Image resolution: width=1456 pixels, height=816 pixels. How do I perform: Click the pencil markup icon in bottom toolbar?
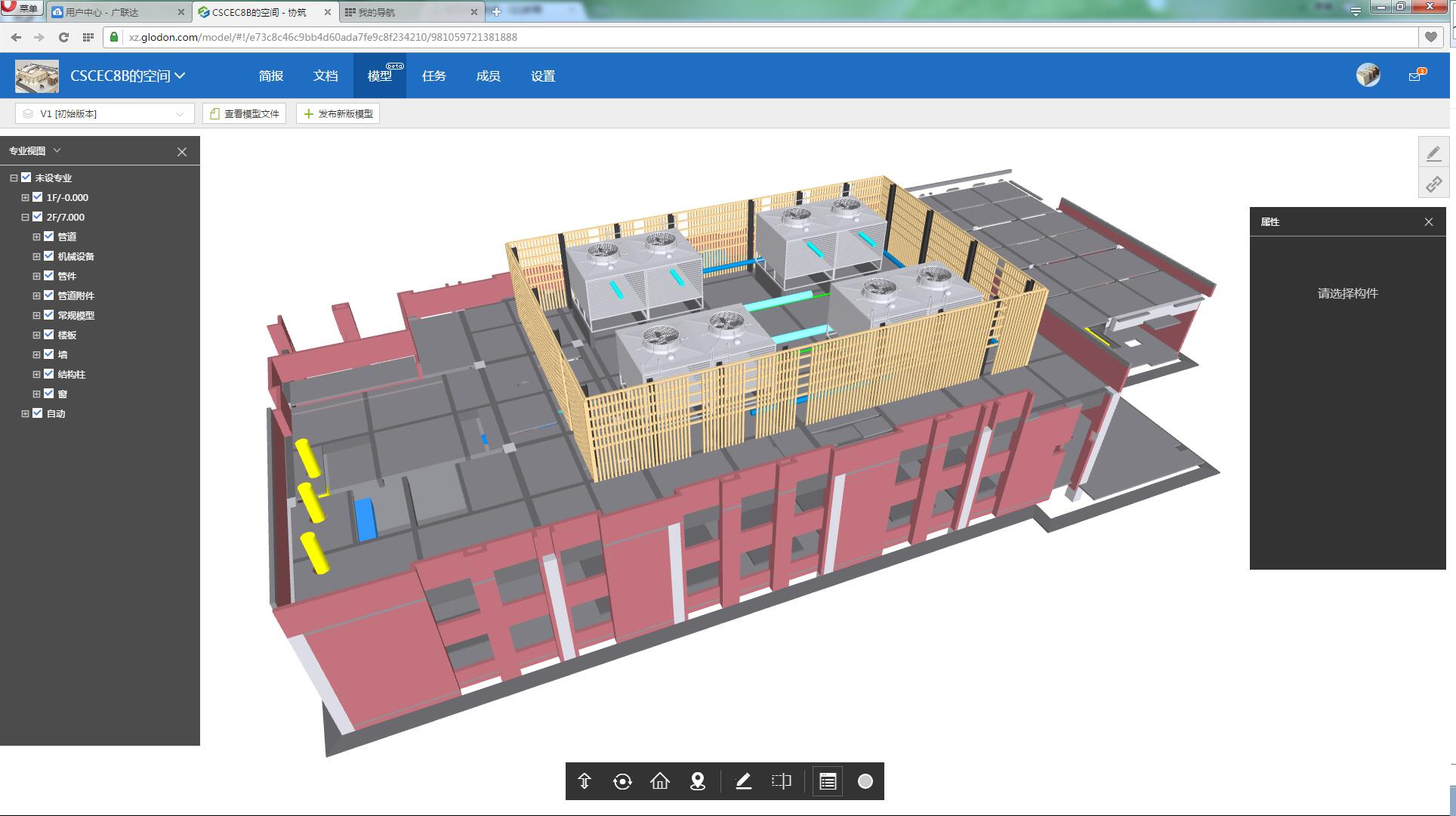coord(743,781)
